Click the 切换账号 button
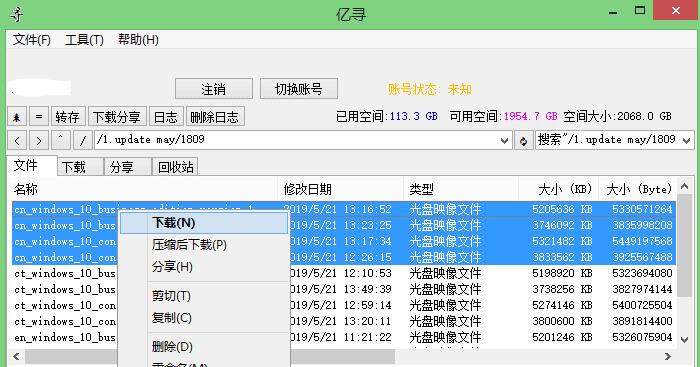700x367 pixels. [x=299, y=89]
